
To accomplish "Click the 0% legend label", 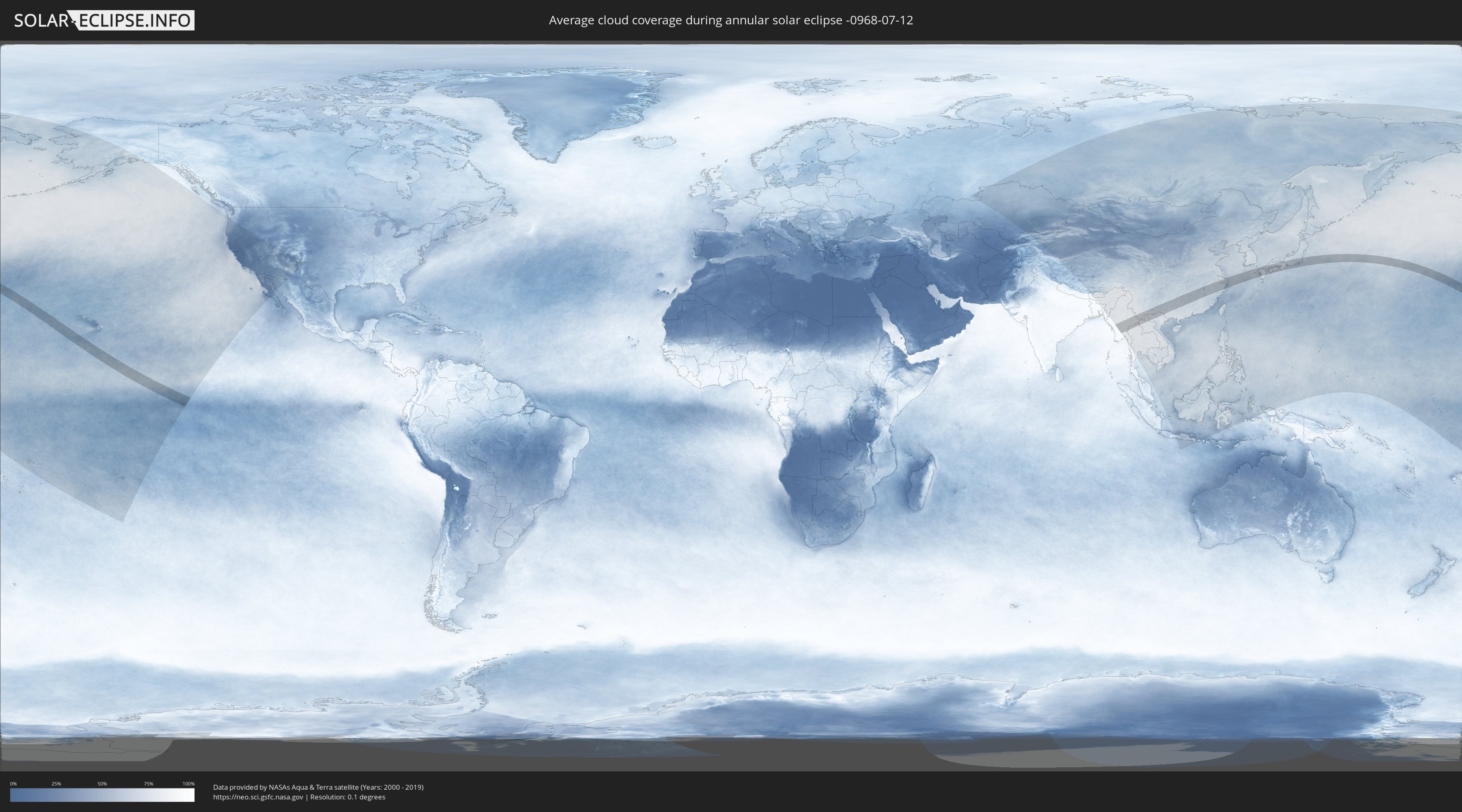I will pos(13,784).
